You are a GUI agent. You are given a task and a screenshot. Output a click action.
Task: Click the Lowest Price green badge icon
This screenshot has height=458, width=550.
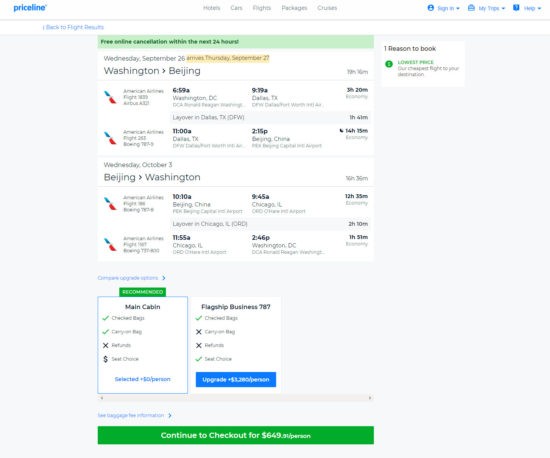pos(389,64)
